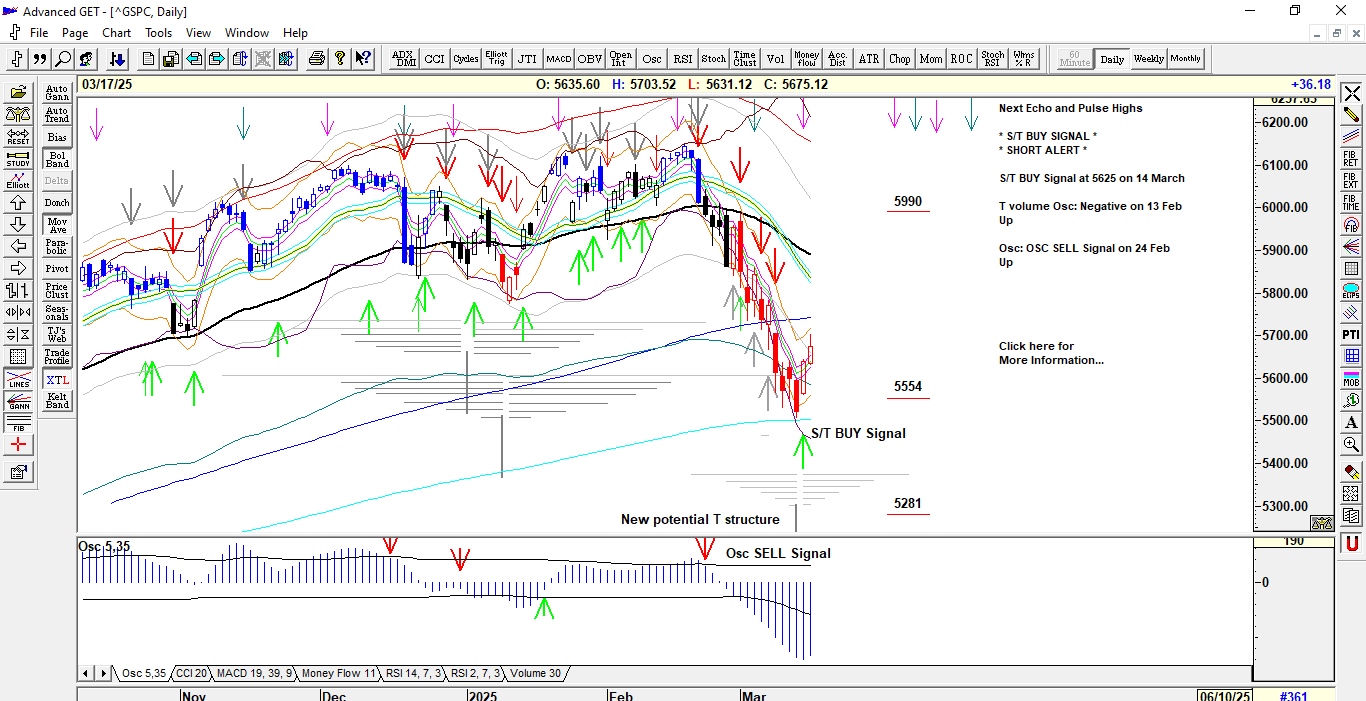This screenshot has width=1366, height=701.
Task: Click the printer icon
Action: click(x=317, y=59)
